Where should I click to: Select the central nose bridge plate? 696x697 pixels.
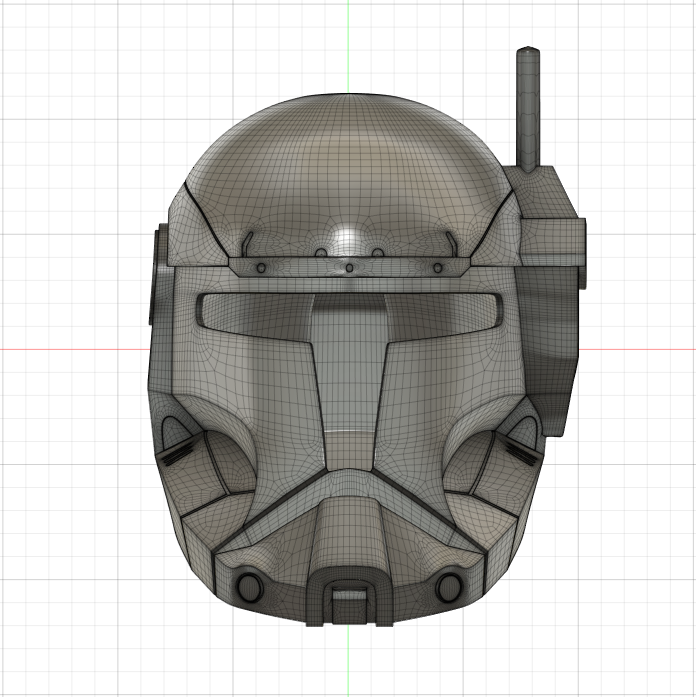point(349,382)
